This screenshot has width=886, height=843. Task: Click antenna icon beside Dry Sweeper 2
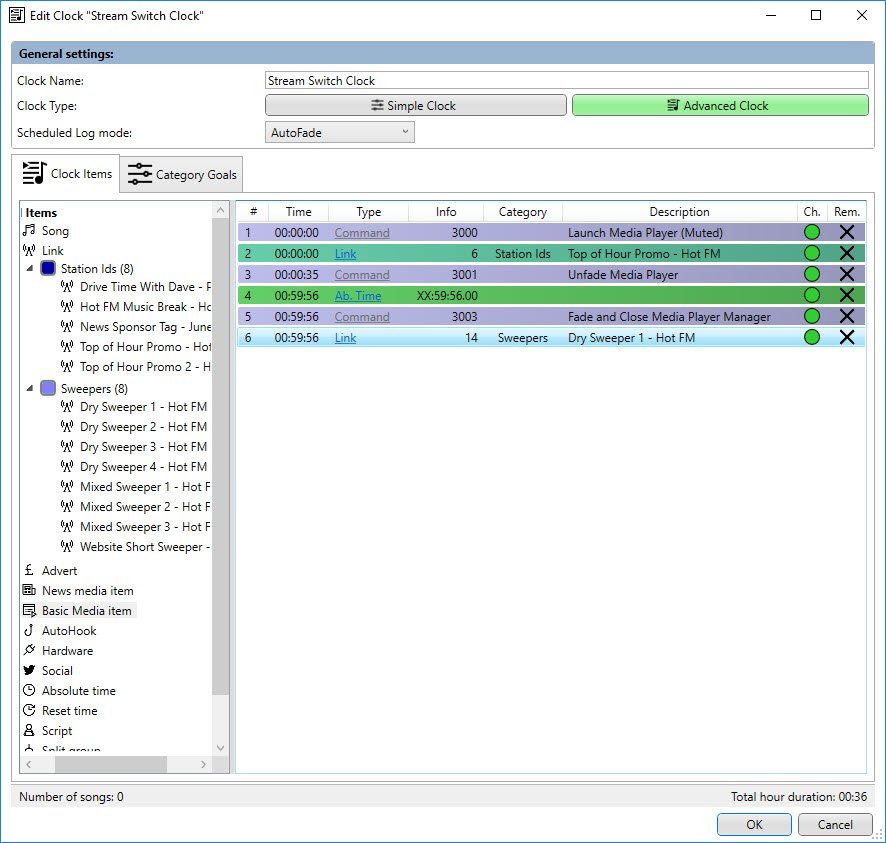point(67,427)
